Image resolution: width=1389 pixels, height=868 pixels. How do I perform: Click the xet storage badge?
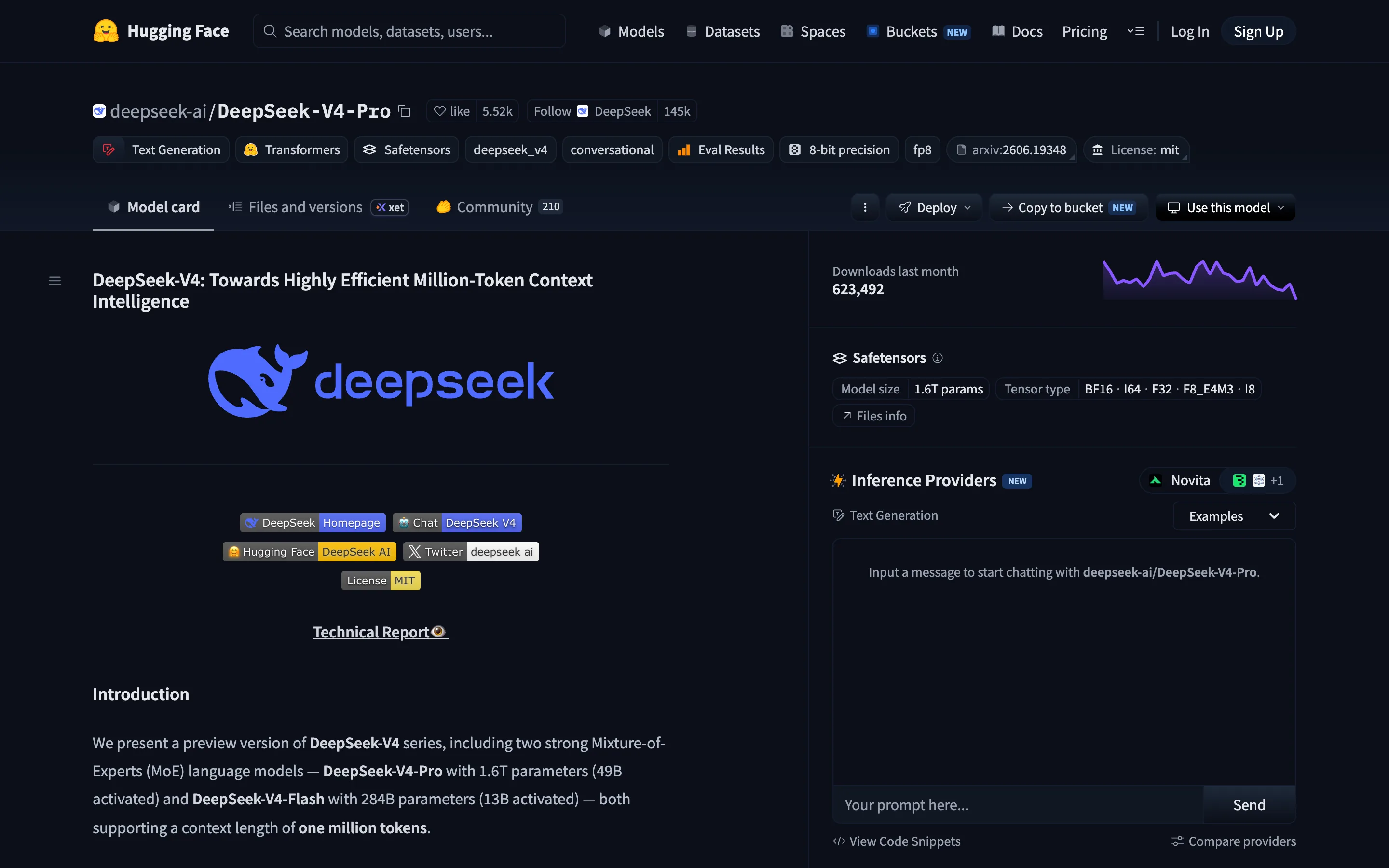click(x=390, y=207)
